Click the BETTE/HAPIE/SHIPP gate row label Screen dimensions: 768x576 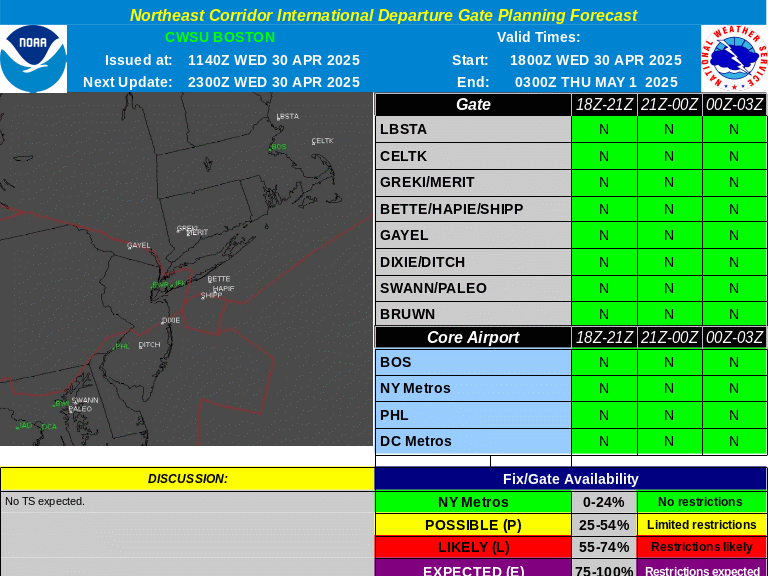pyautogui.click(x=473, y=209)
